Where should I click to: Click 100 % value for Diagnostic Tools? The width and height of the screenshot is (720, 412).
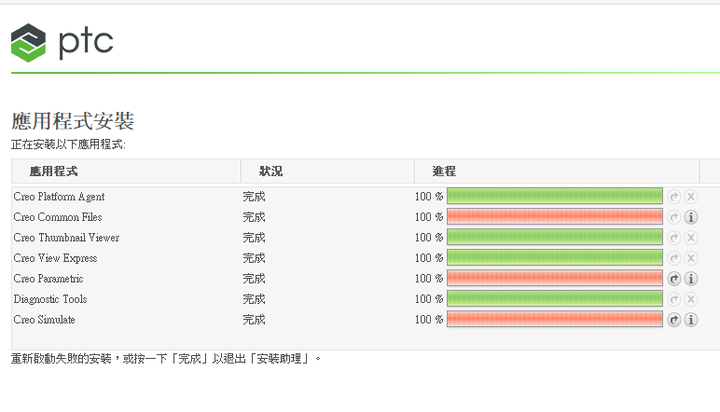pos(429,299)
